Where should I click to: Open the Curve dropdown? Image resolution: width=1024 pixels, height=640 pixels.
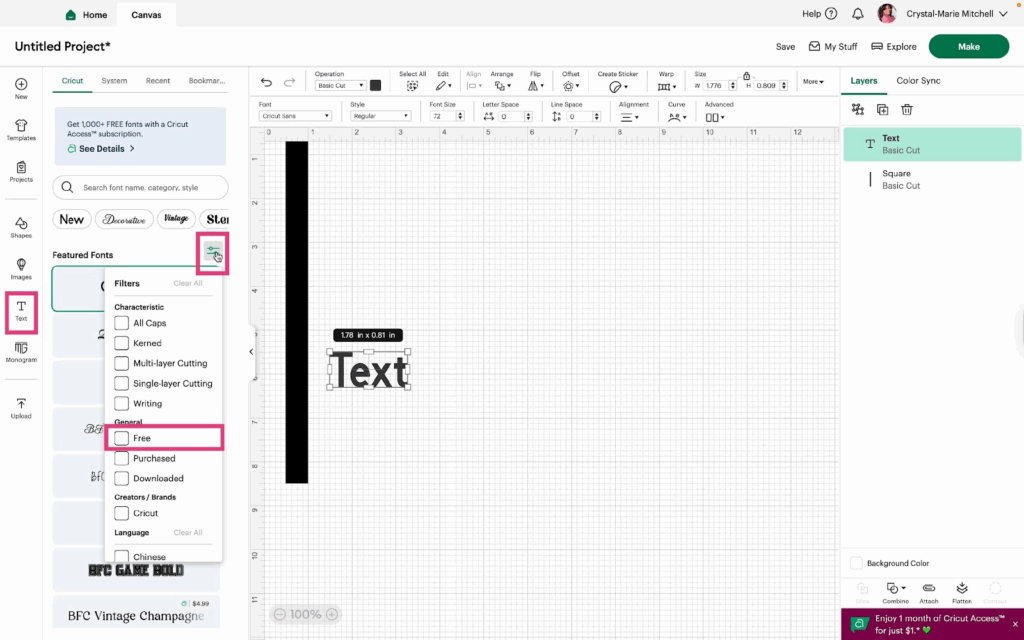point(677,118)
